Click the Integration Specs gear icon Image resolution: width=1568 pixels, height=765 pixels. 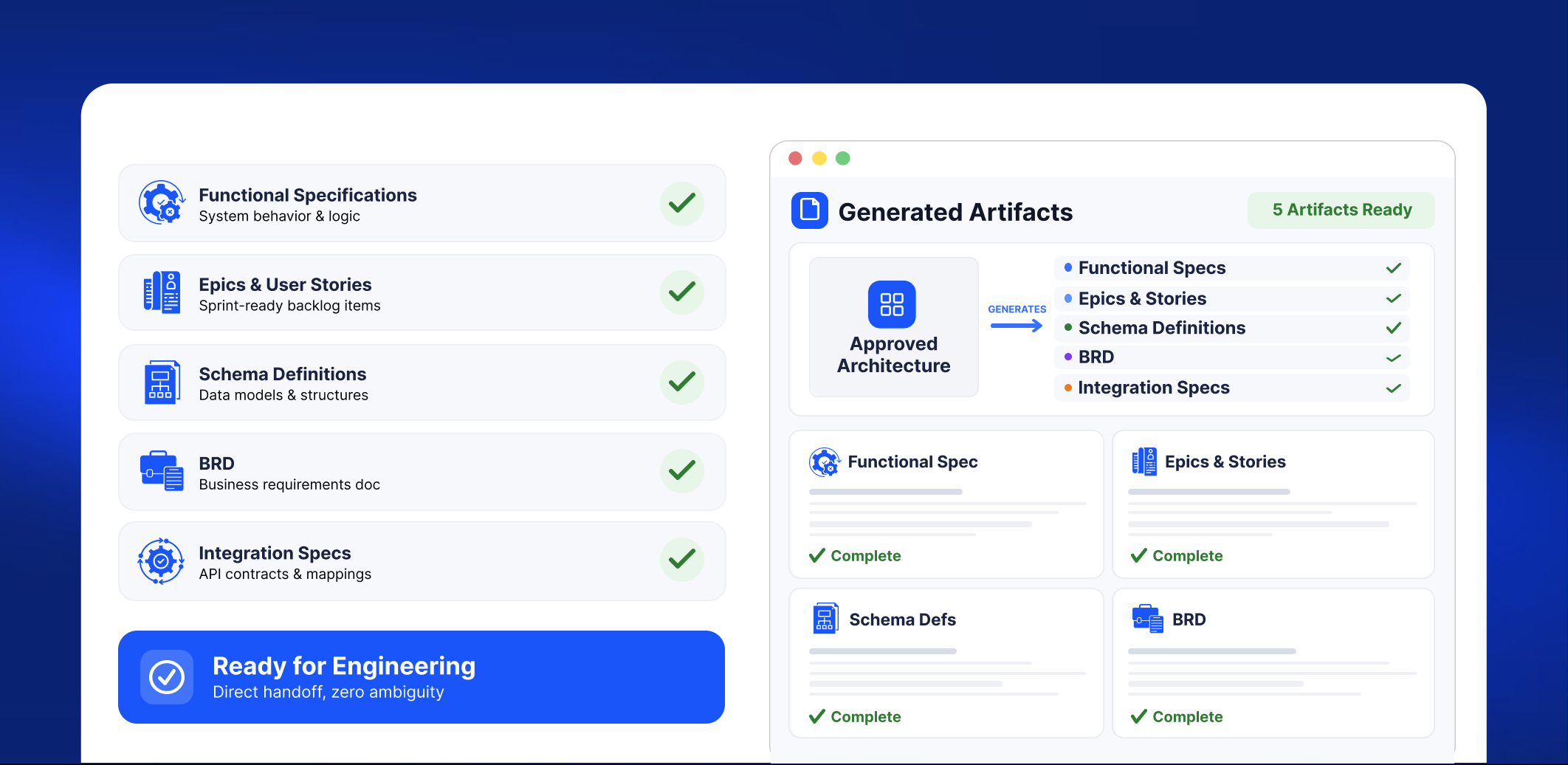[160, 561]
